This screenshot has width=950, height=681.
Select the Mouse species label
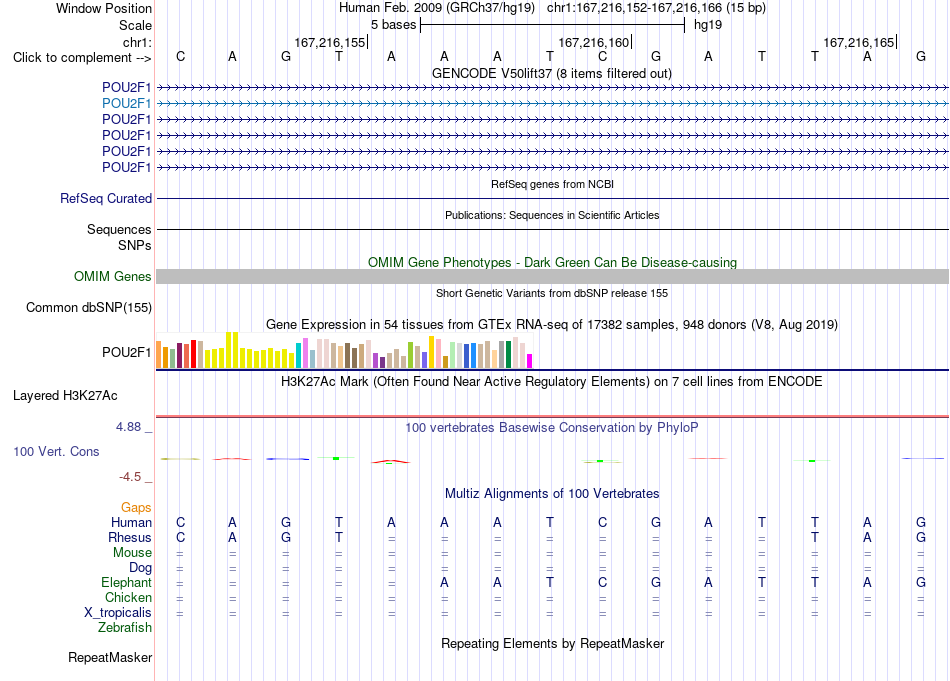tap(132, 553)
